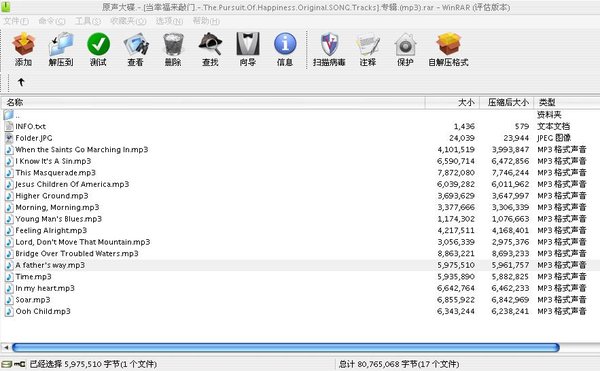
Task: Open the 收藏夹 (Favorites) menu
Action: coord(128,21)
